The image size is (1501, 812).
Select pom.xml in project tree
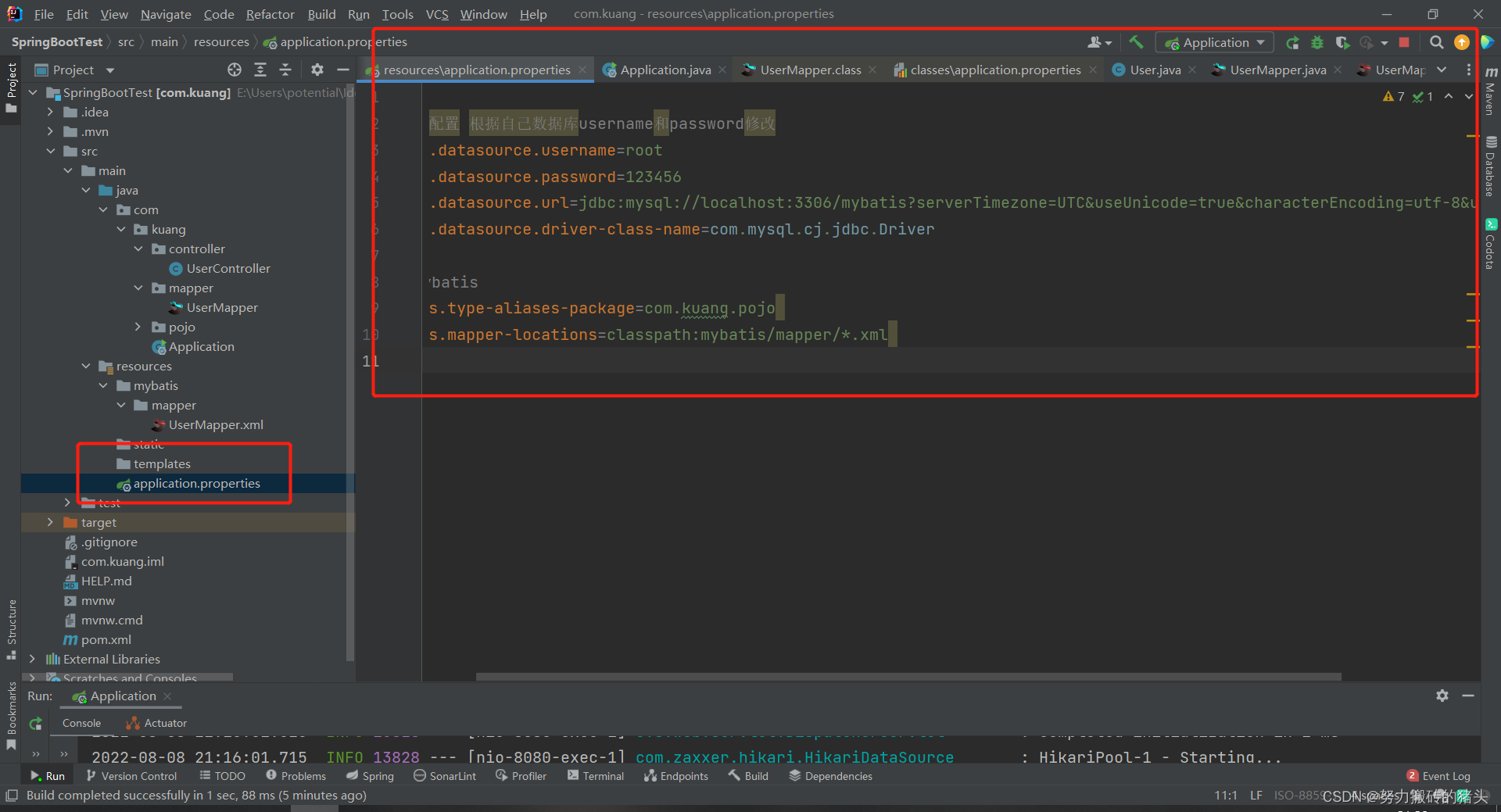(106, 639)
